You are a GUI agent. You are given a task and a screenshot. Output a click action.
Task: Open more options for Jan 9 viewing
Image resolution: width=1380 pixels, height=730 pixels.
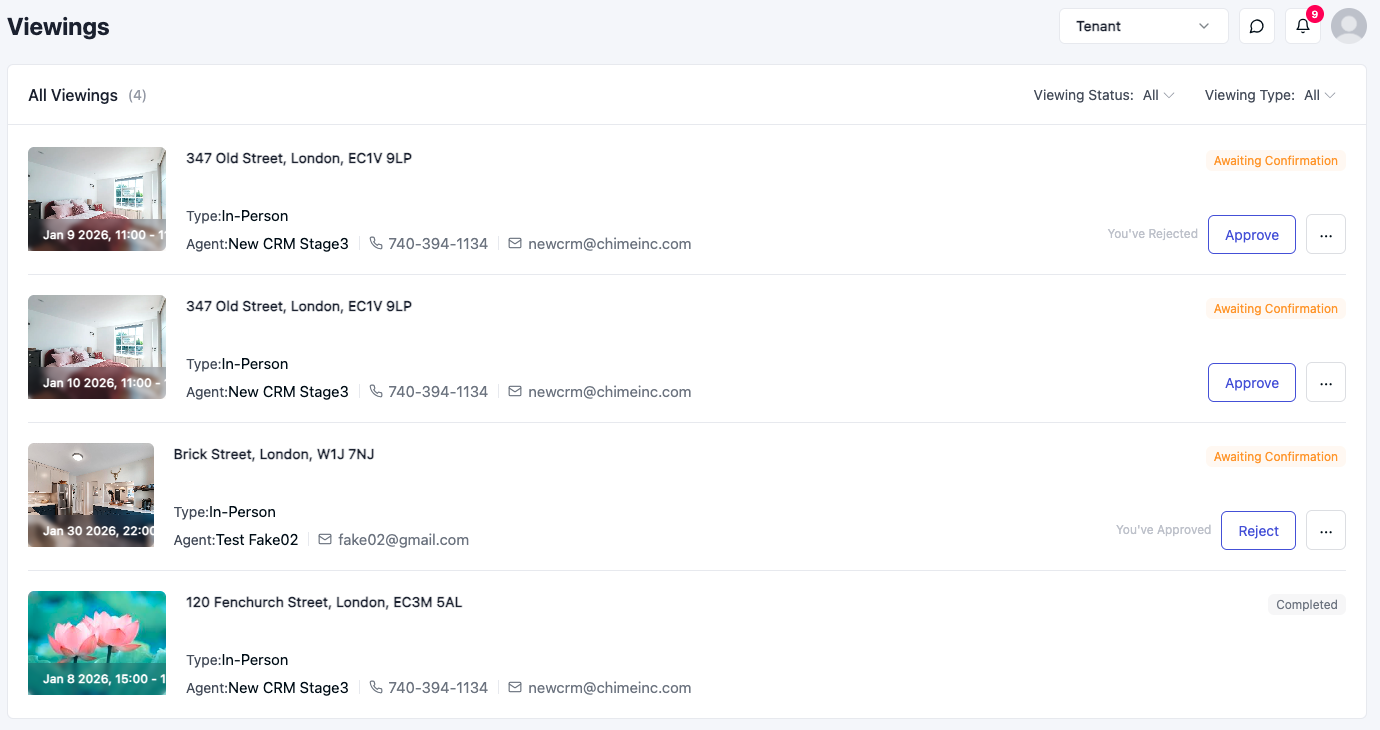point(1326,235)
